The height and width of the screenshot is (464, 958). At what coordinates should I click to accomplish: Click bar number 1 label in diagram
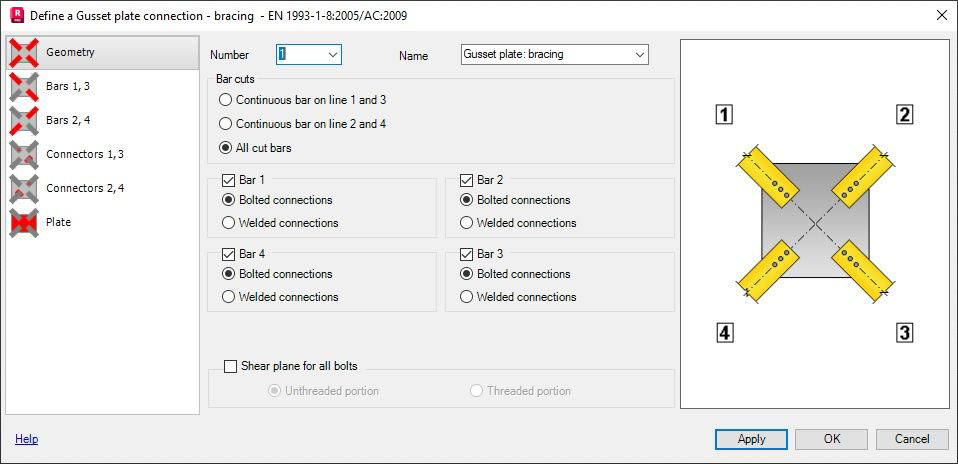pos(724,114)
